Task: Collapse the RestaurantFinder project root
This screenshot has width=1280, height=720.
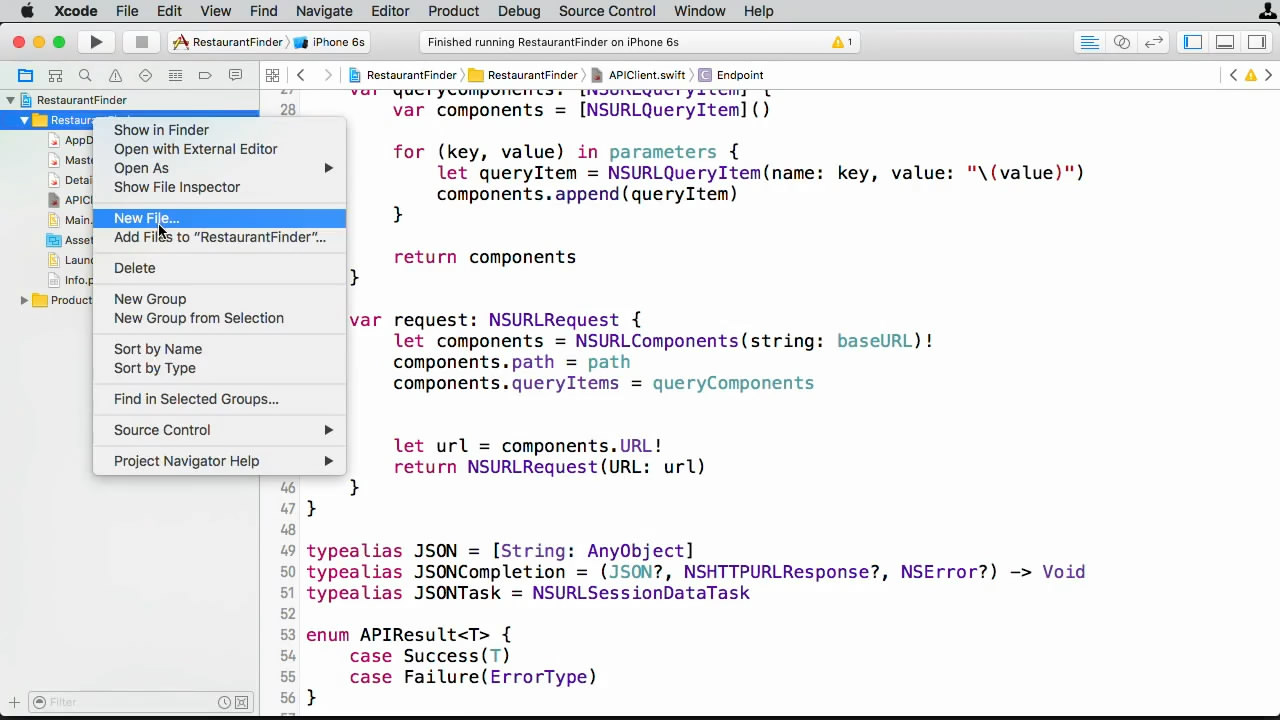Action: coord(10,100)
